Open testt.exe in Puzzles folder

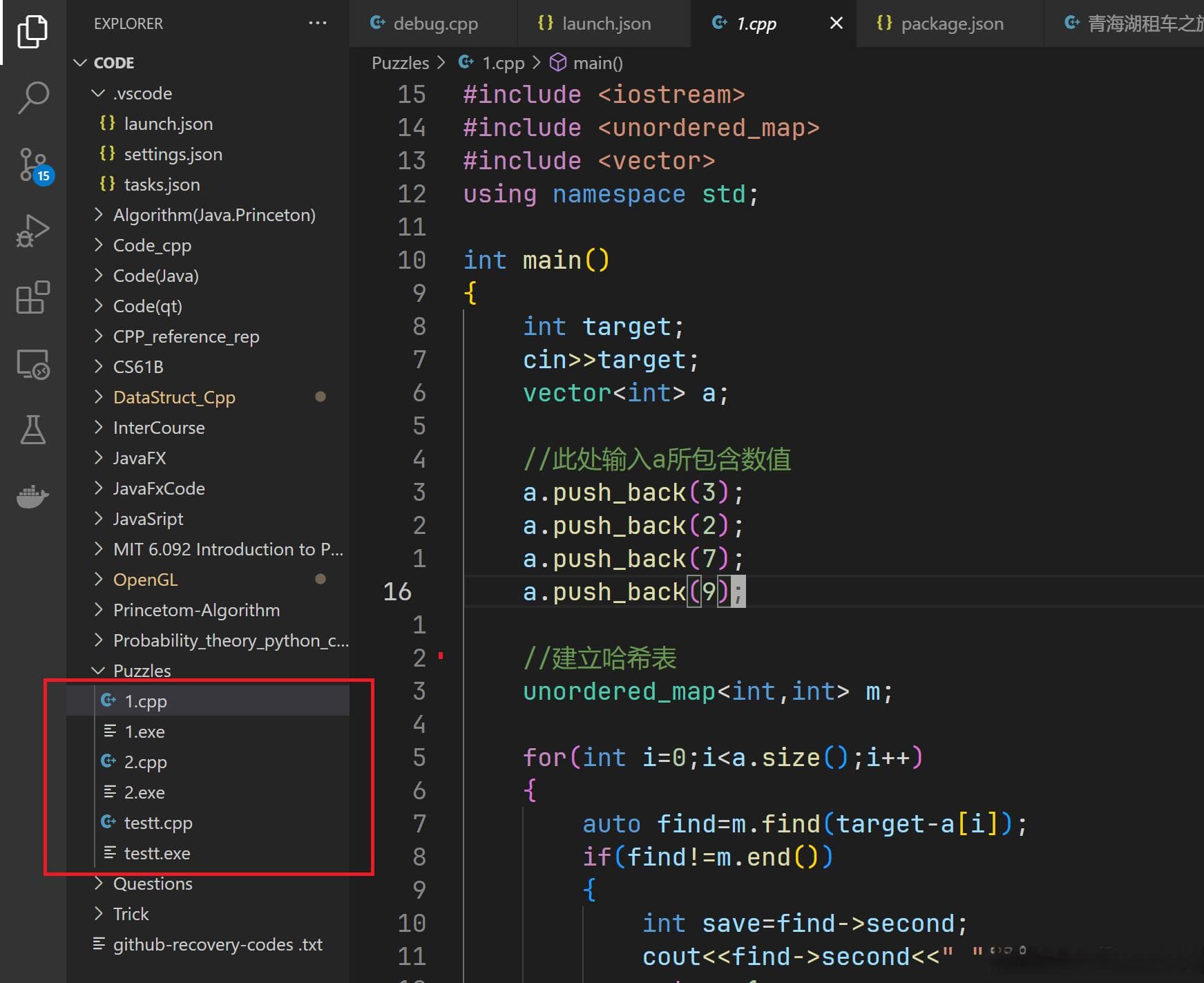click(x=207, y=853)
